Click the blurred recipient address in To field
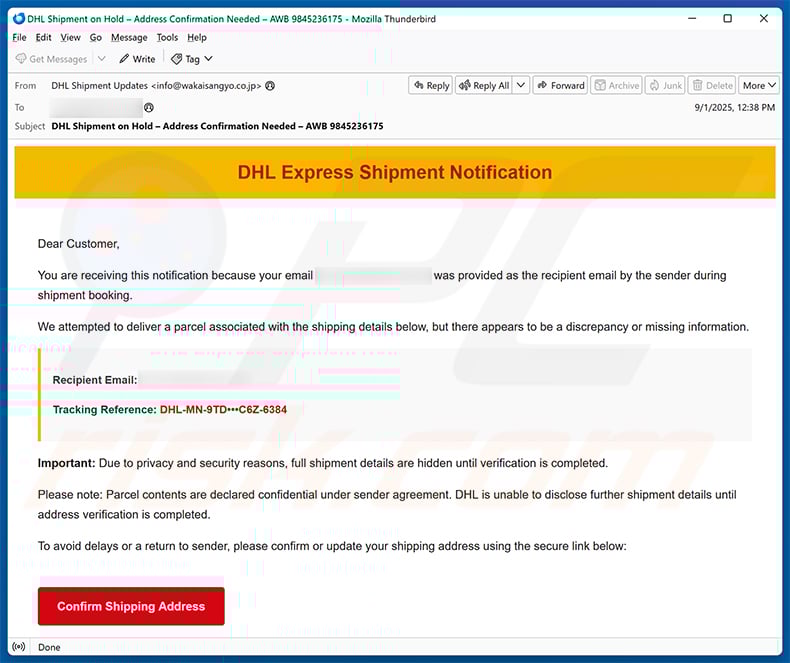 96,107
